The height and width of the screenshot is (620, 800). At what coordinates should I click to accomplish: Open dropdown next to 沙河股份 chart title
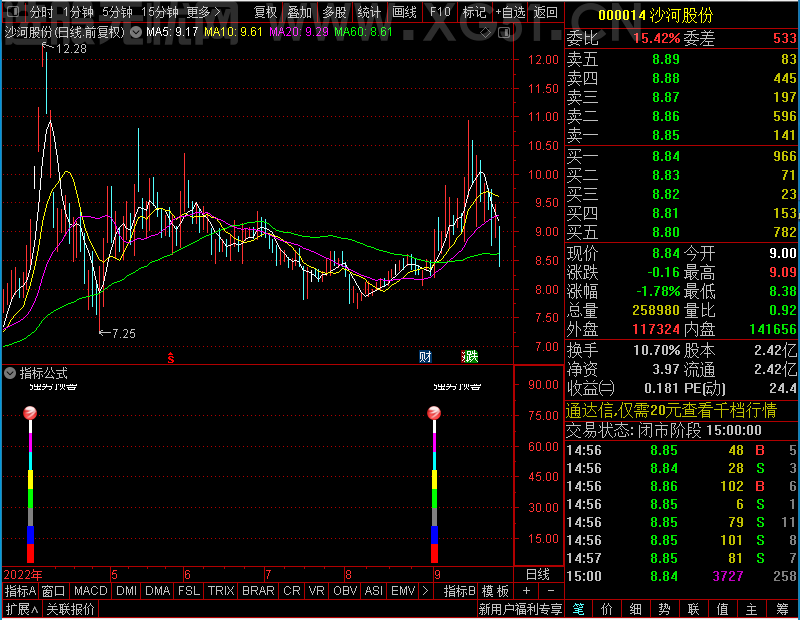(136, 33)
